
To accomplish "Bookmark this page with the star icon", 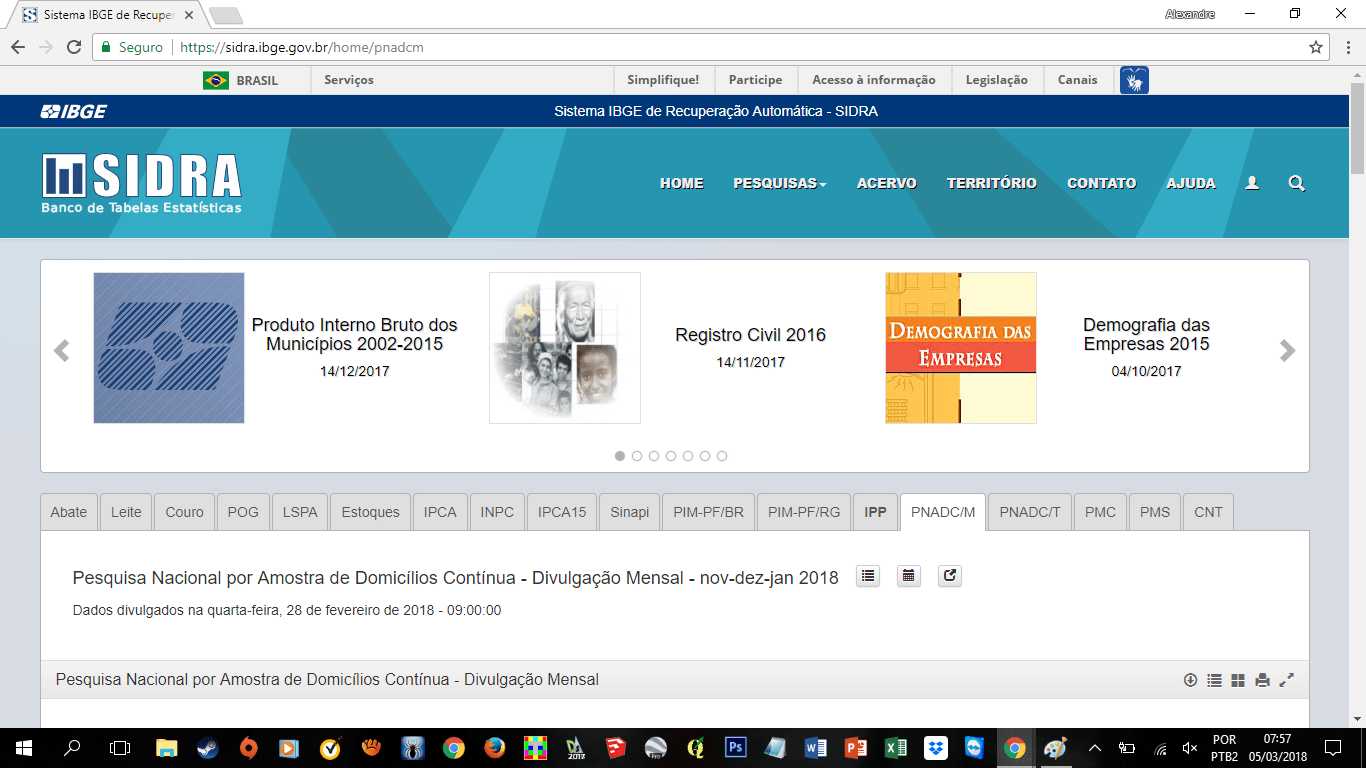I will (1316, 47).
